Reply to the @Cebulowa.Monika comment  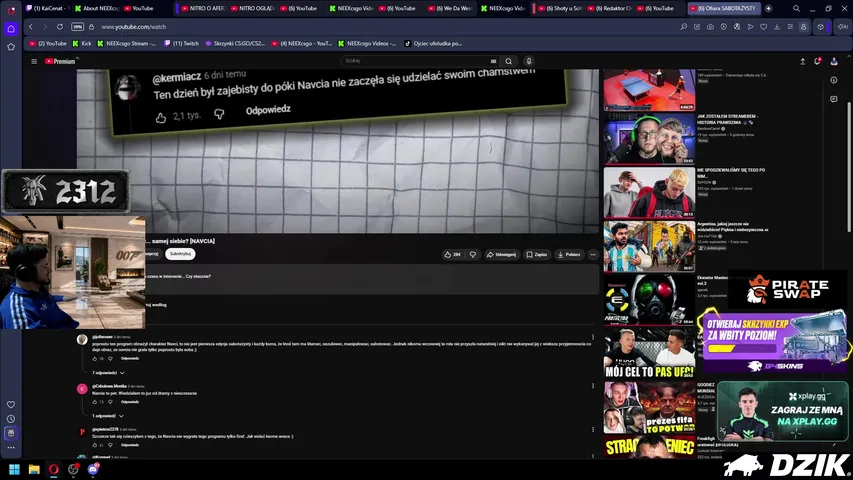coord(129,402)
